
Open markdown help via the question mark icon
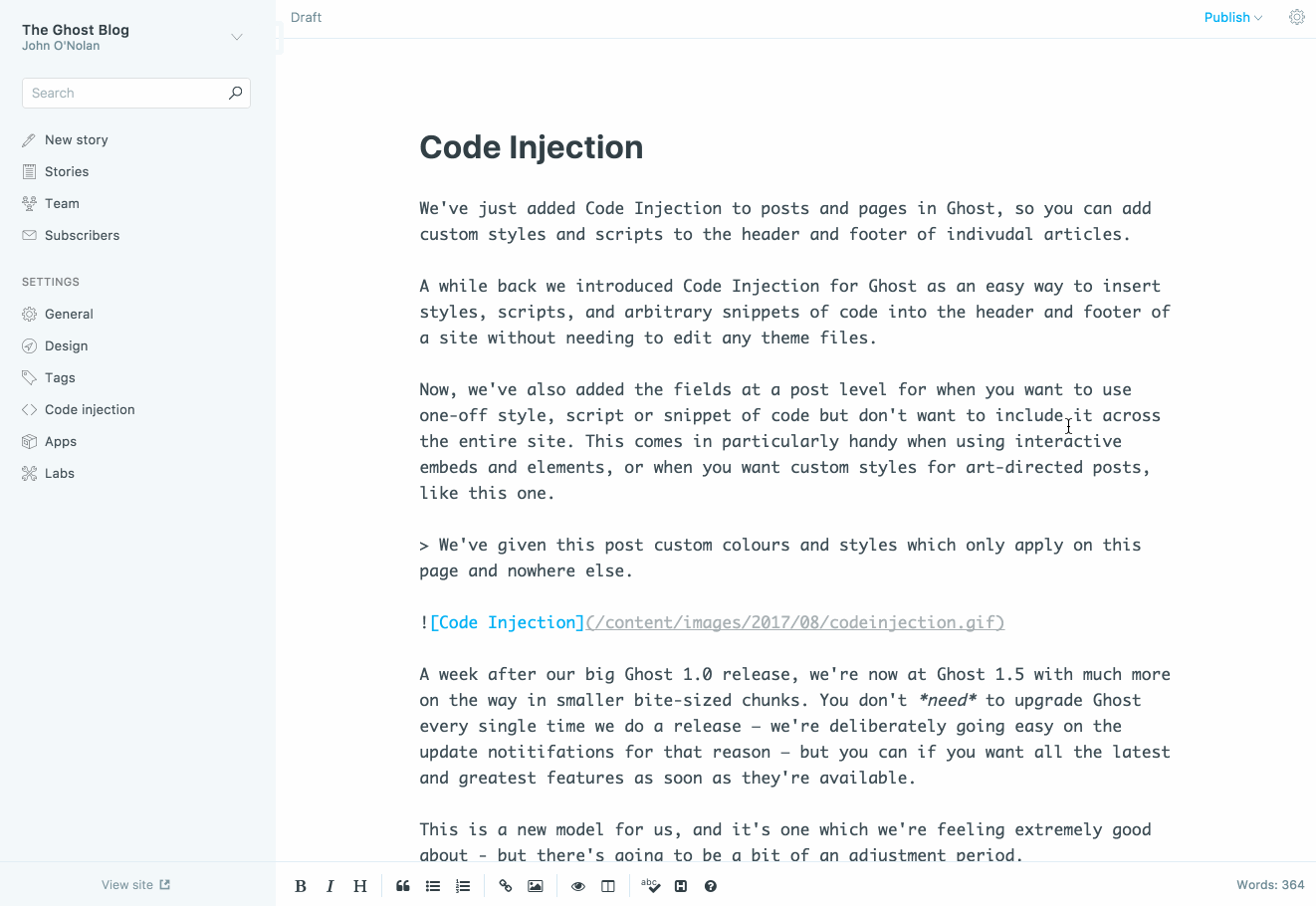(710, 885)
